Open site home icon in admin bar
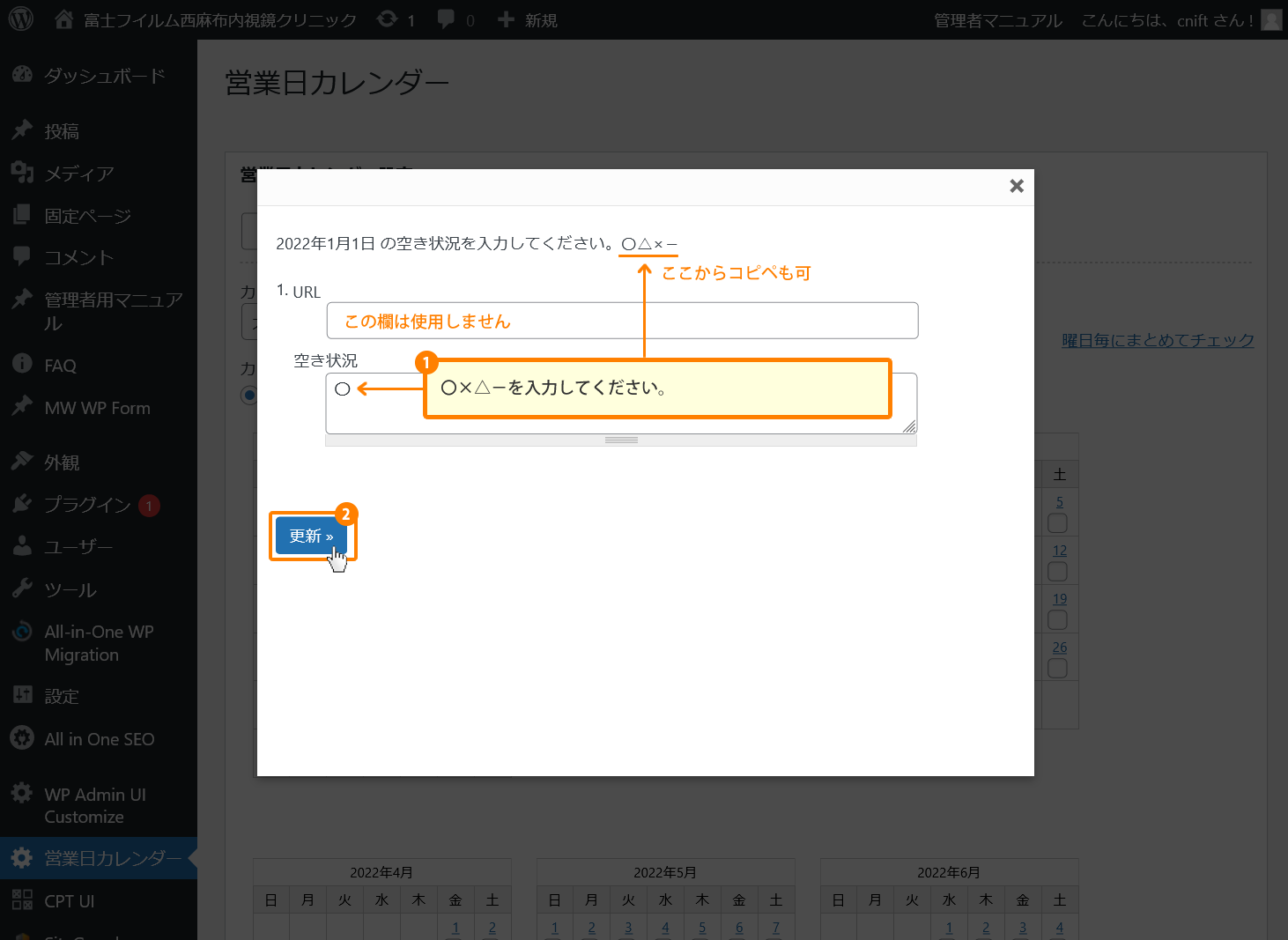 [63, 19]
